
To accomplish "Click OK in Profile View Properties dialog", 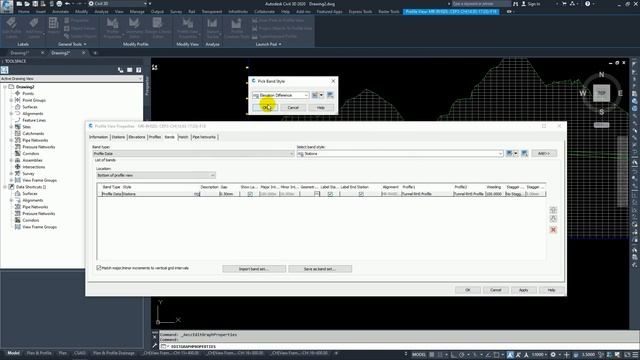I will [x=468, y=290].
